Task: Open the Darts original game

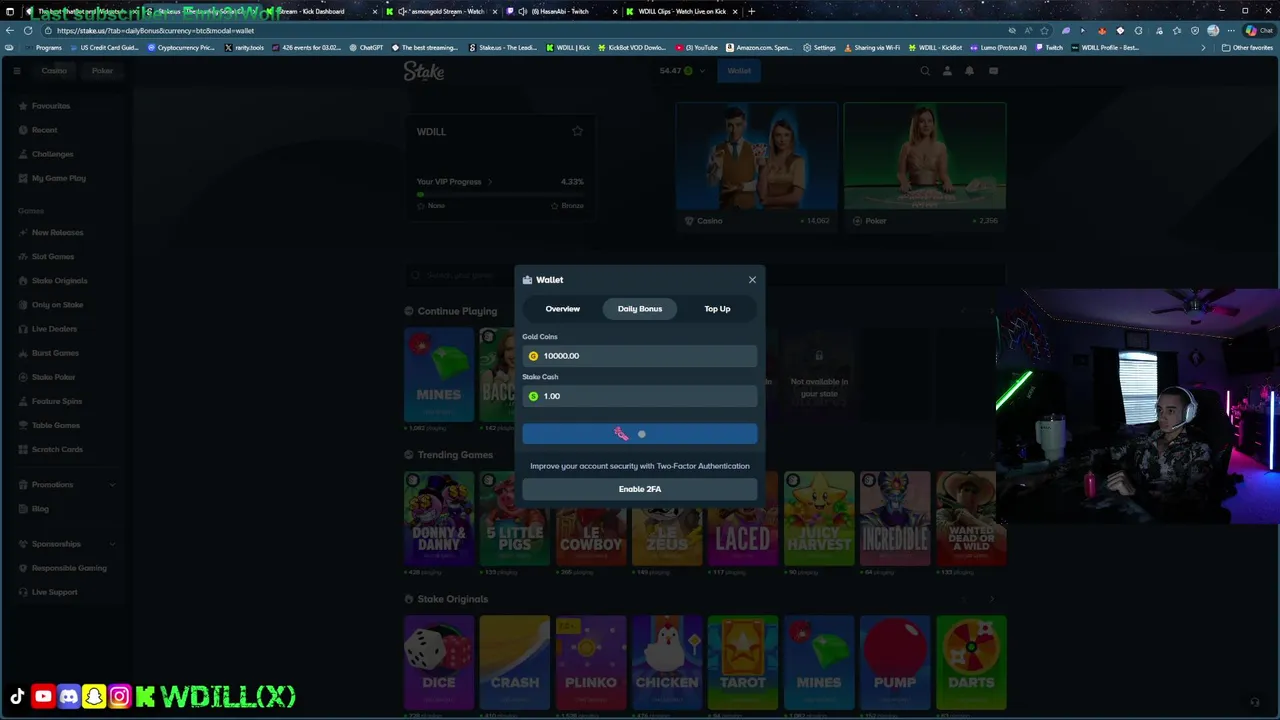Action: (x=971, y=663)
